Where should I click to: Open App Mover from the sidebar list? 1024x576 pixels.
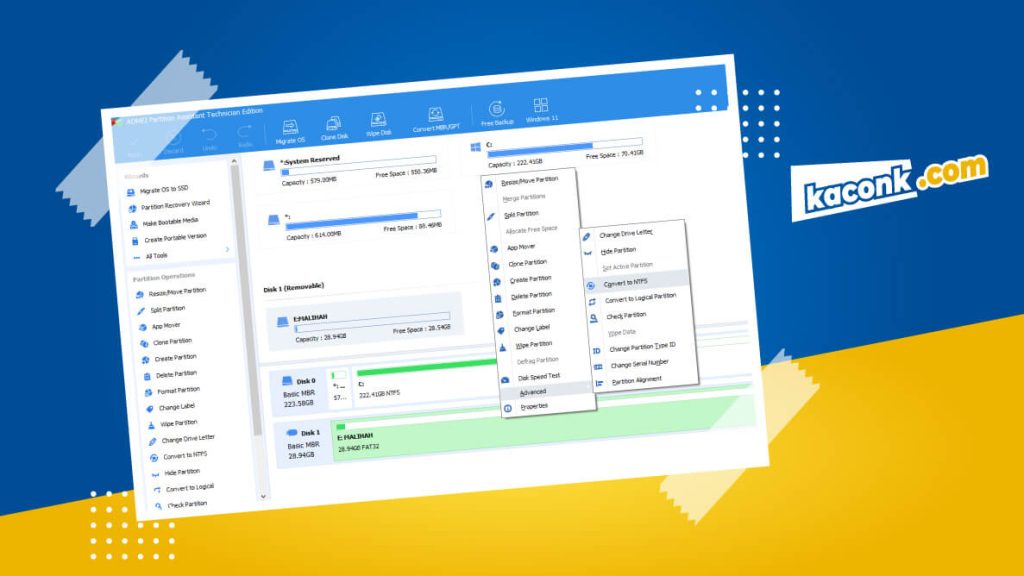(159, 326)
